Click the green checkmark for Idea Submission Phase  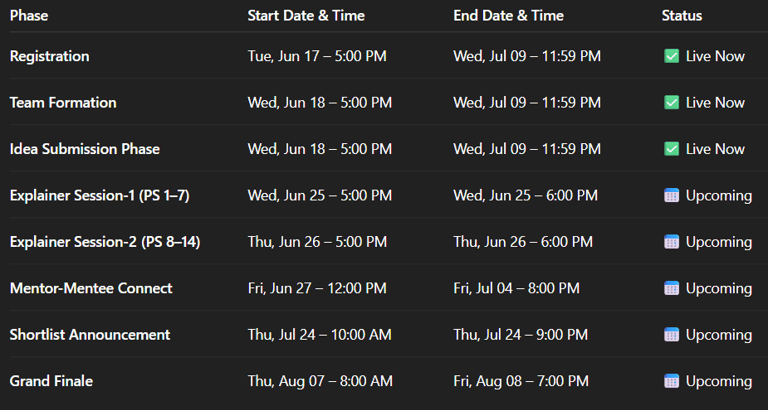671,149
